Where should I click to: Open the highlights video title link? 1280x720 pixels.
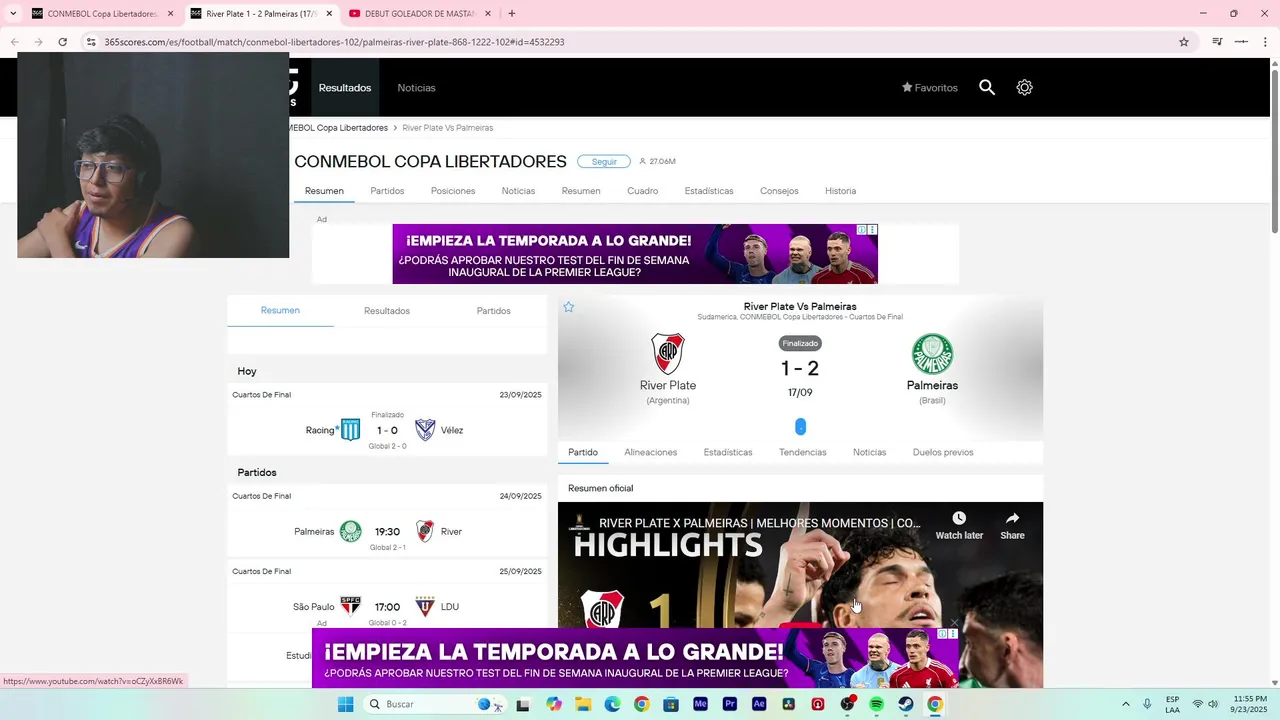tap(760, 523)
